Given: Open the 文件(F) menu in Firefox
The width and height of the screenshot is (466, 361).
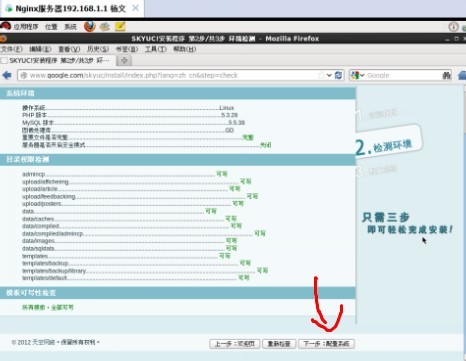Looking at the screenshot, I should (11, 49).
